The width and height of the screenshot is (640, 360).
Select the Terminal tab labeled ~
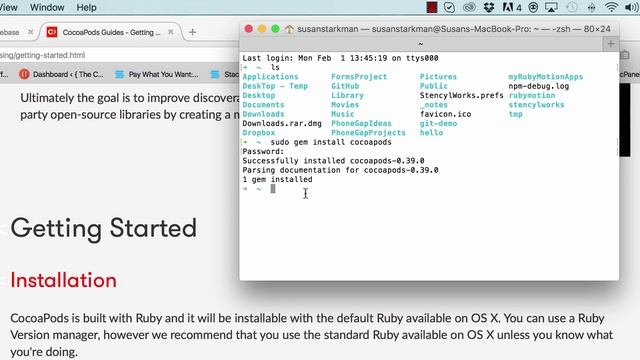(x=421, y=44)
